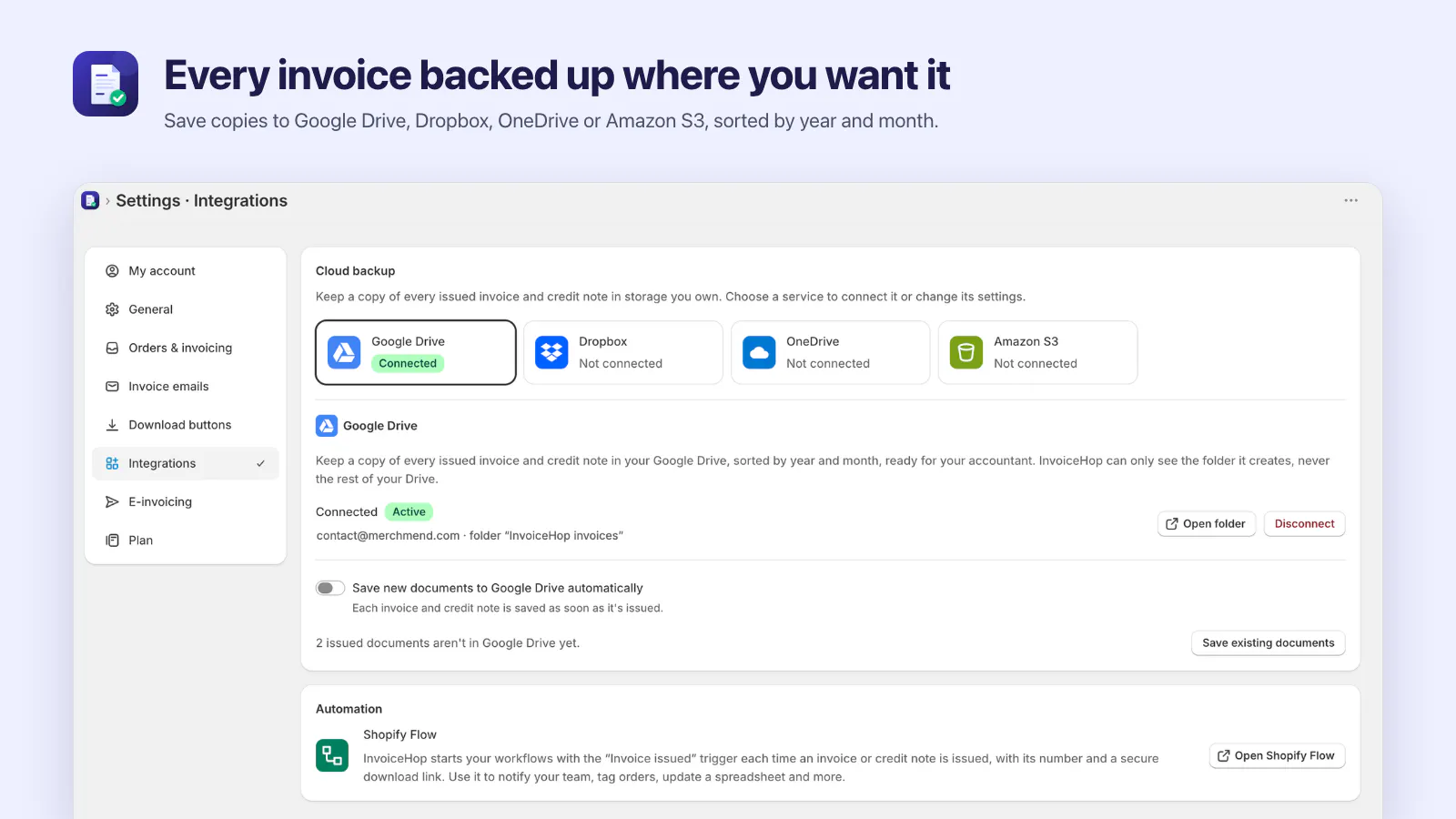
Task: Click the Plan document icon
Action: point(112,541)
